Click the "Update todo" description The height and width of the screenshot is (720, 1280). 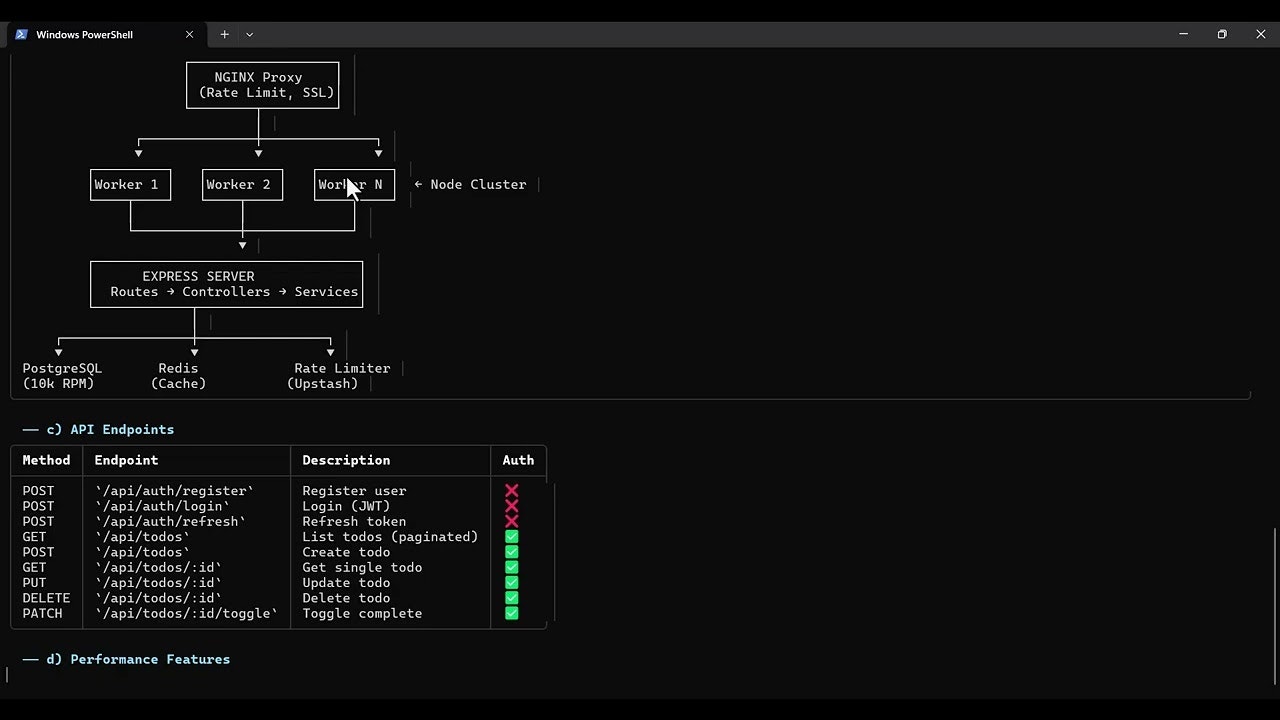pos(346,583)
